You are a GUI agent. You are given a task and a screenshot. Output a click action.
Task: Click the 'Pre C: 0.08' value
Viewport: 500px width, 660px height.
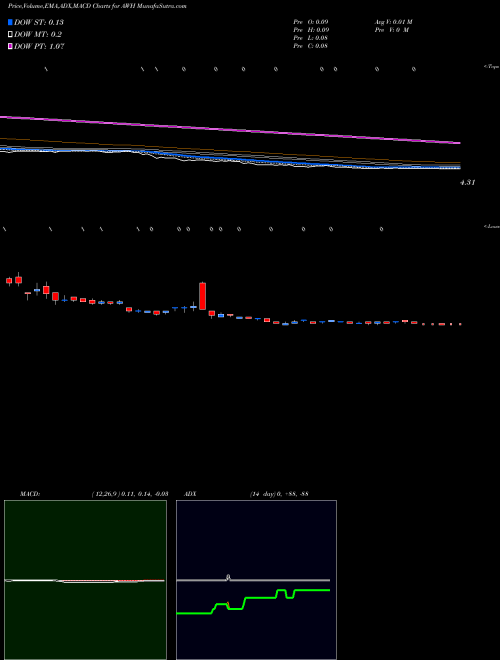[311, 46]
